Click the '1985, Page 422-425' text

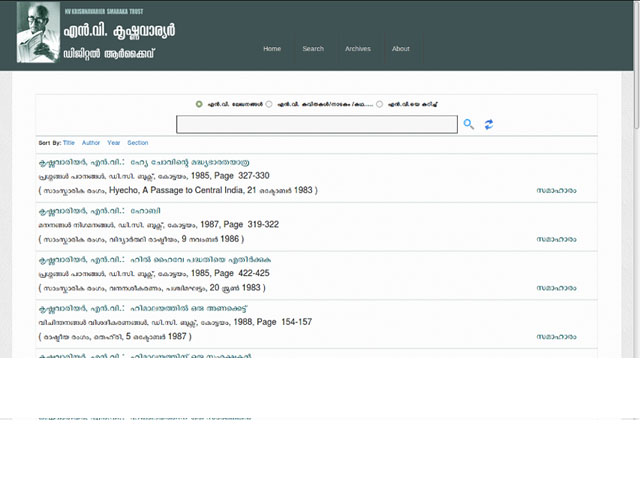[x=230, y=273]
